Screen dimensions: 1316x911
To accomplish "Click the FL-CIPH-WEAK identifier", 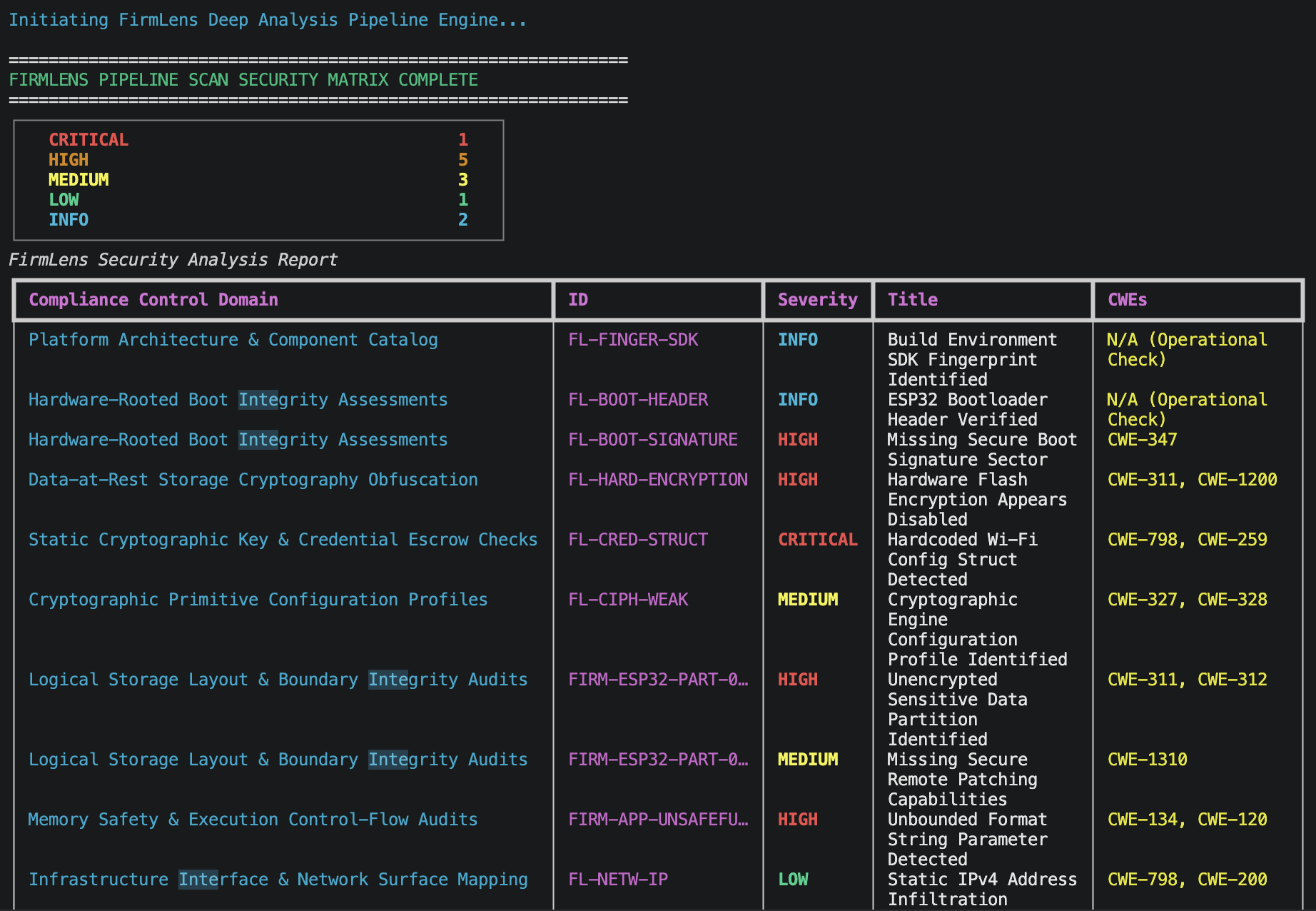I will [x=628, y=600].
